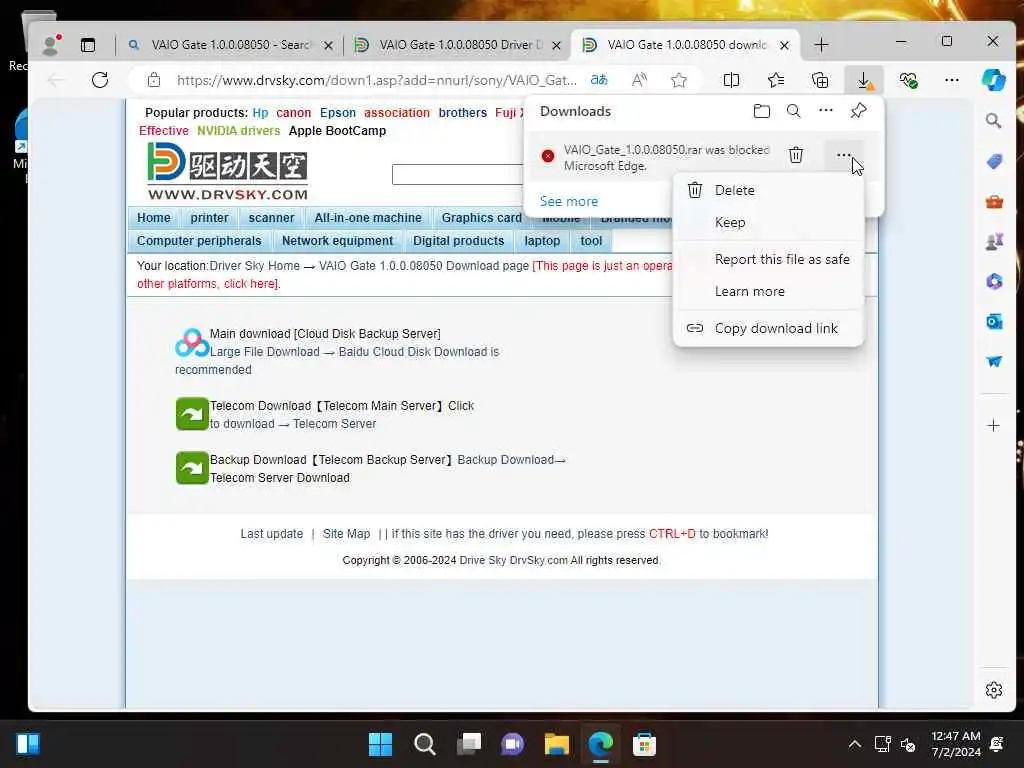Image resolution: width=1024 pixels, height=768 pixels.
Task: Open the Home navigation item
Action: (x=153, y=218)
